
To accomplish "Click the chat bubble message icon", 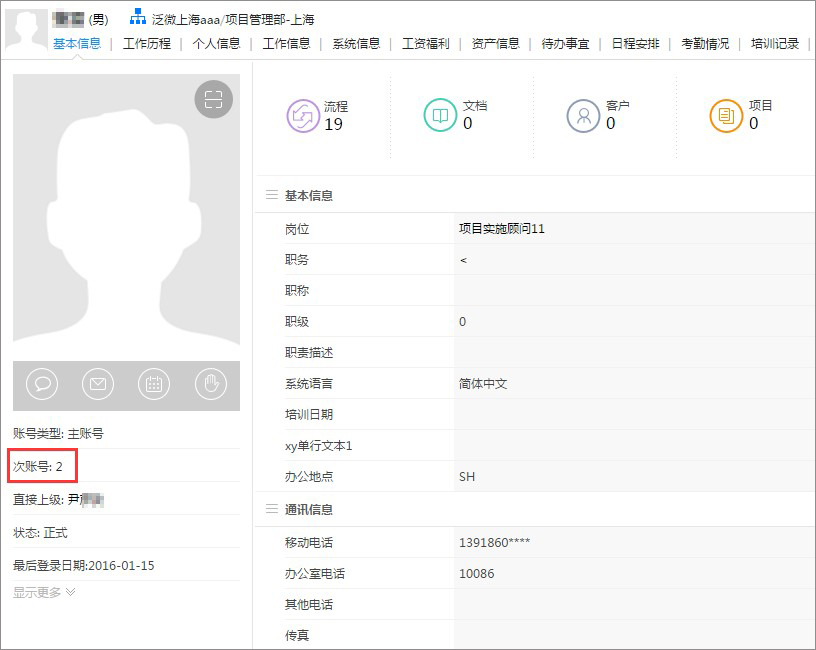I will (43, 384).
